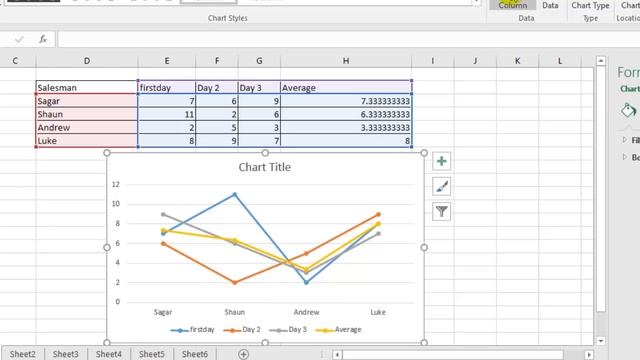
Task: Click horizontal scrollbar right arrow
Action: (x=588, y=355)
